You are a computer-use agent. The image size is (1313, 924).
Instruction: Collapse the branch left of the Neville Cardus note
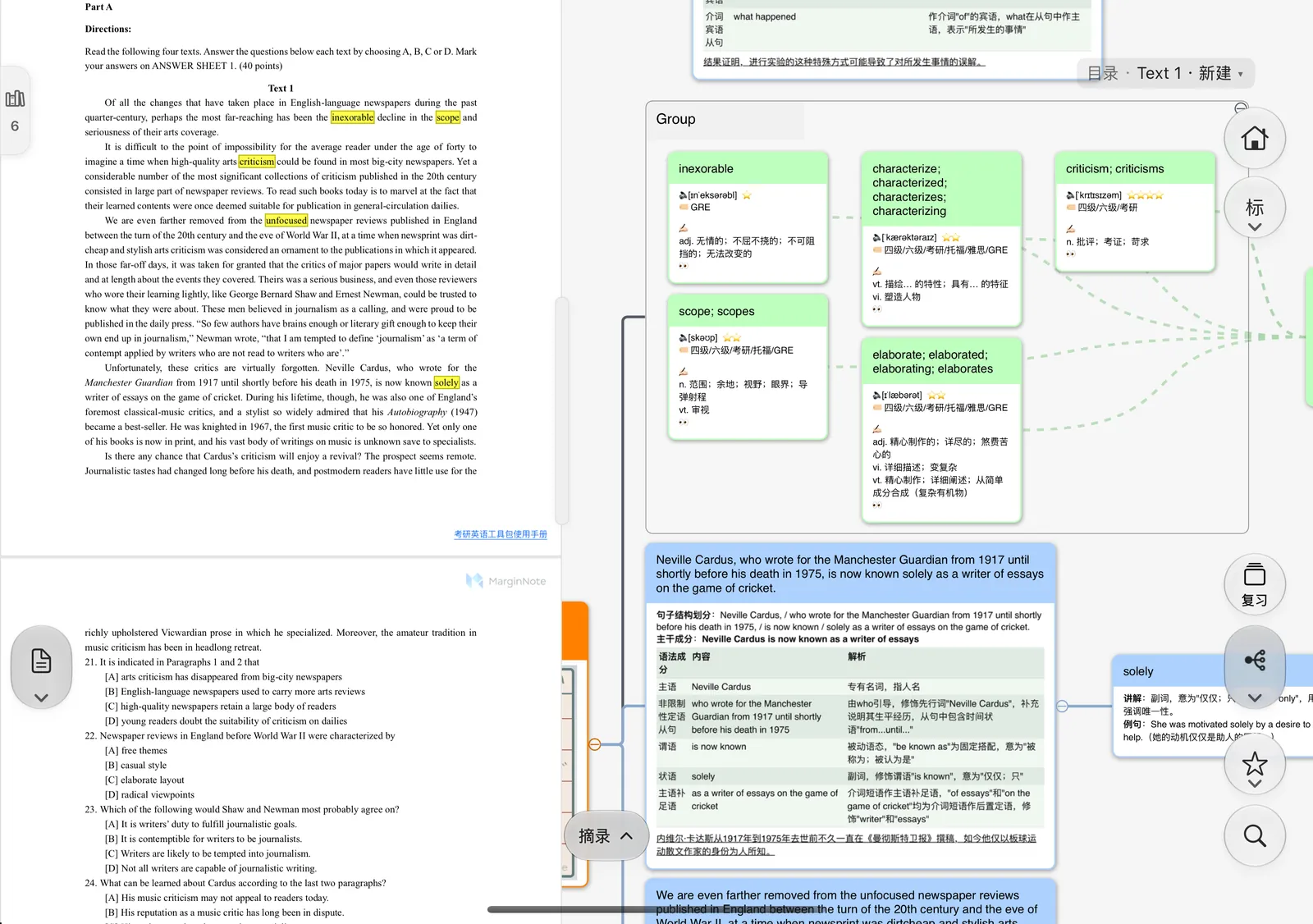coord(595,744)
